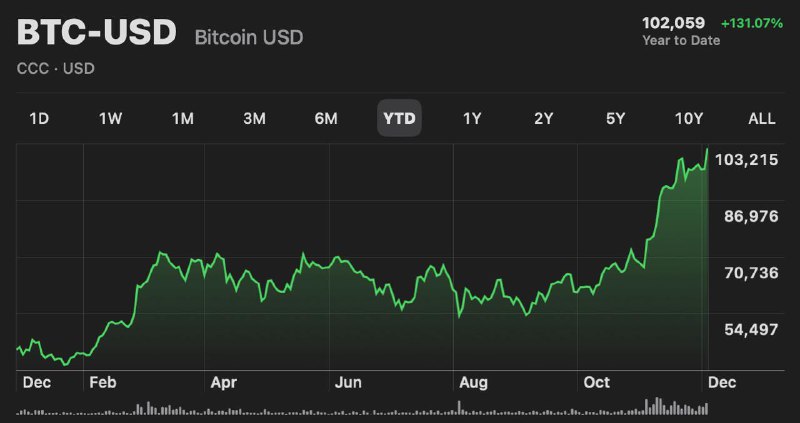Image resolution: width=800 pixels, height=423 pixels.
Task: Click the Aug label on the x-axis
Action: tap(471, 382)
